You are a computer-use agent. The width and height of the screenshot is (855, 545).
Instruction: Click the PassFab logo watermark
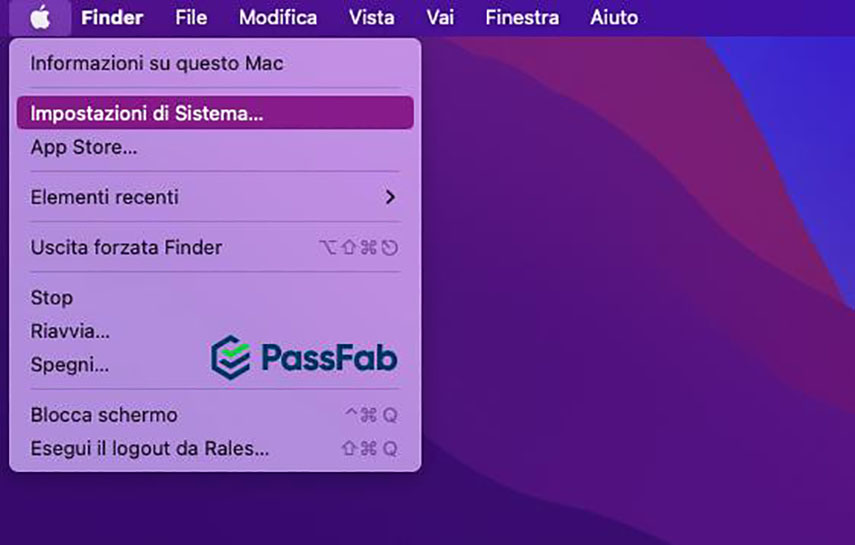point(304,357)
